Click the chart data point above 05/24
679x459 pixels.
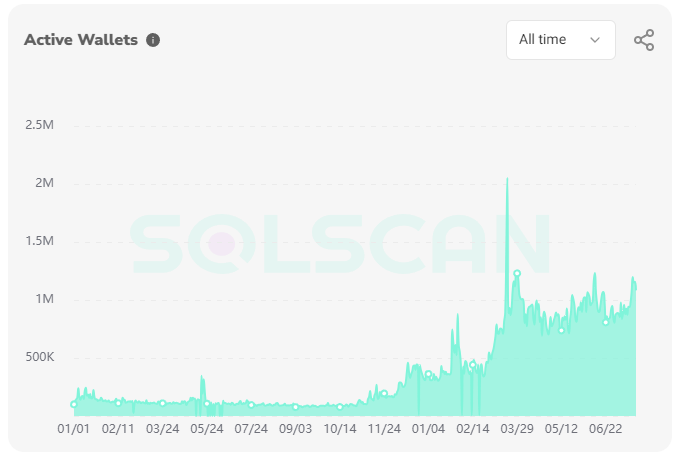[207, 404]
